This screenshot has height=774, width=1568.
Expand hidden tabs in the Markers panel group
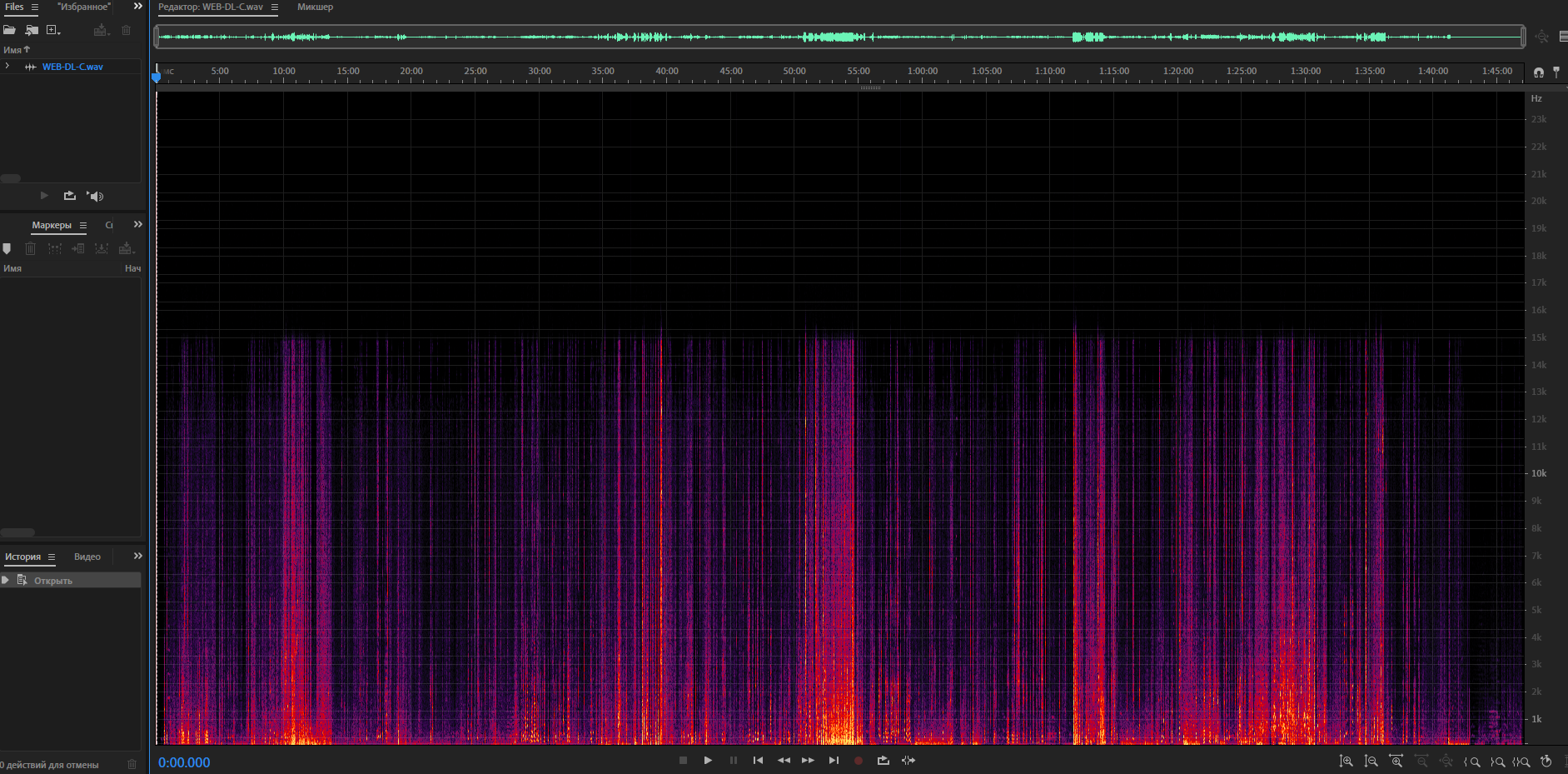[138, 225]
